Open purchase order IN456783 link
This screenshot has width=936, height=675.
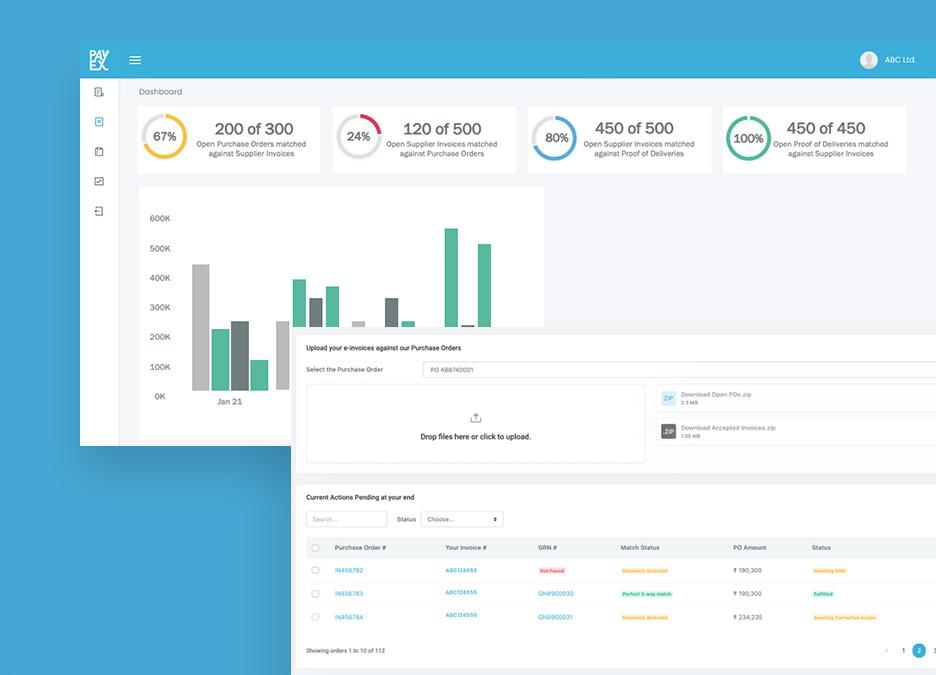pyautogui.click(x=349, y=594)
